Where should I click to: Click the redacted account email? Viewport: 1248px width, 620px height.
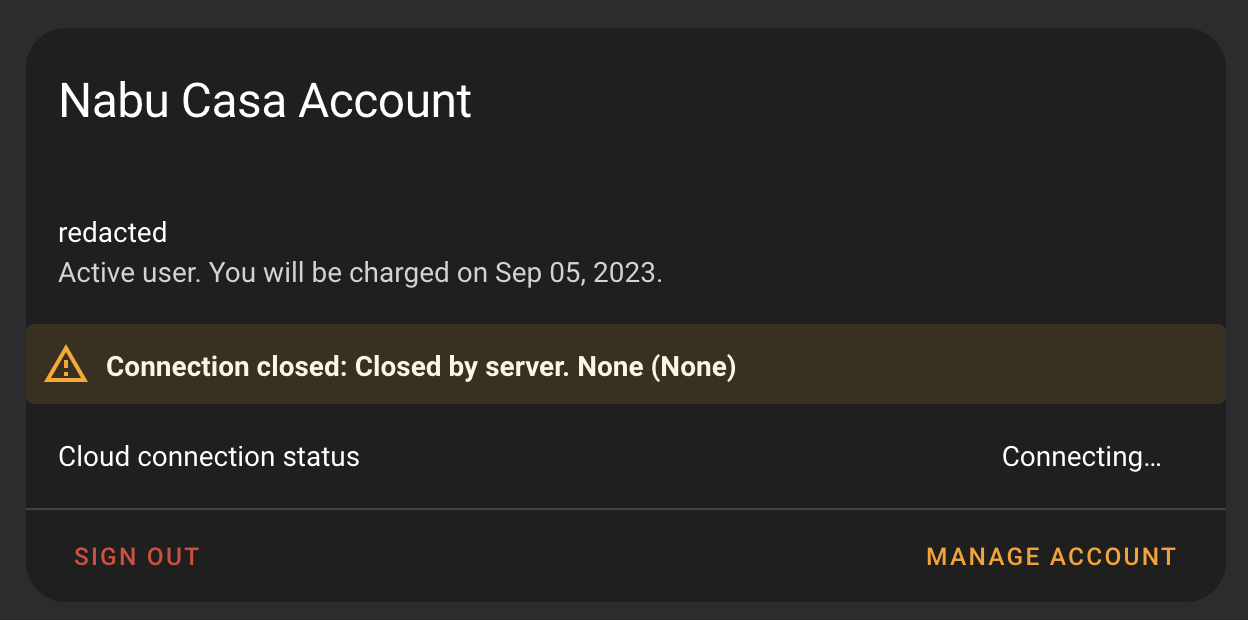click(112, 232)
